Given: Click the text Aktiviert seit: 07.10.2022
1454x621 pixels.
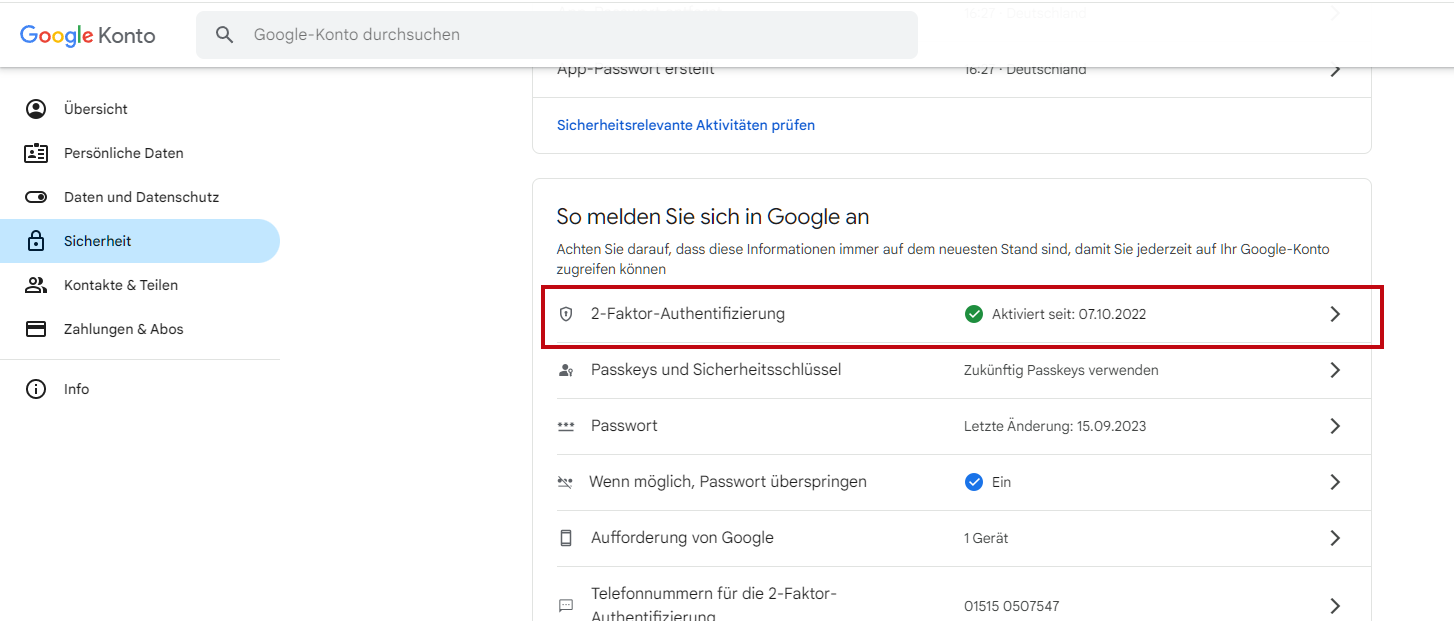Looking at the screenshot, I should 1069,314.
